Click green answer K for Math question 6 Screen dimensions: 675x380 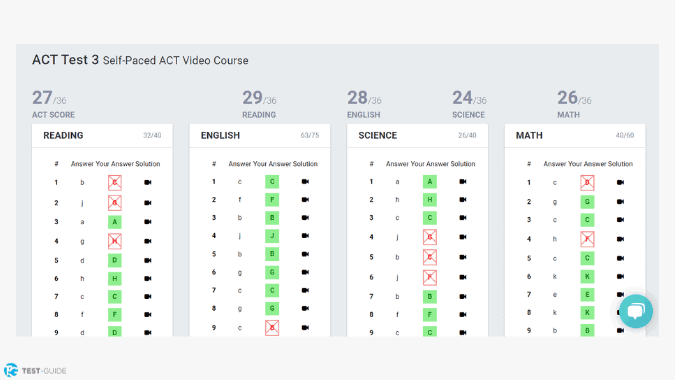(587, 277)
